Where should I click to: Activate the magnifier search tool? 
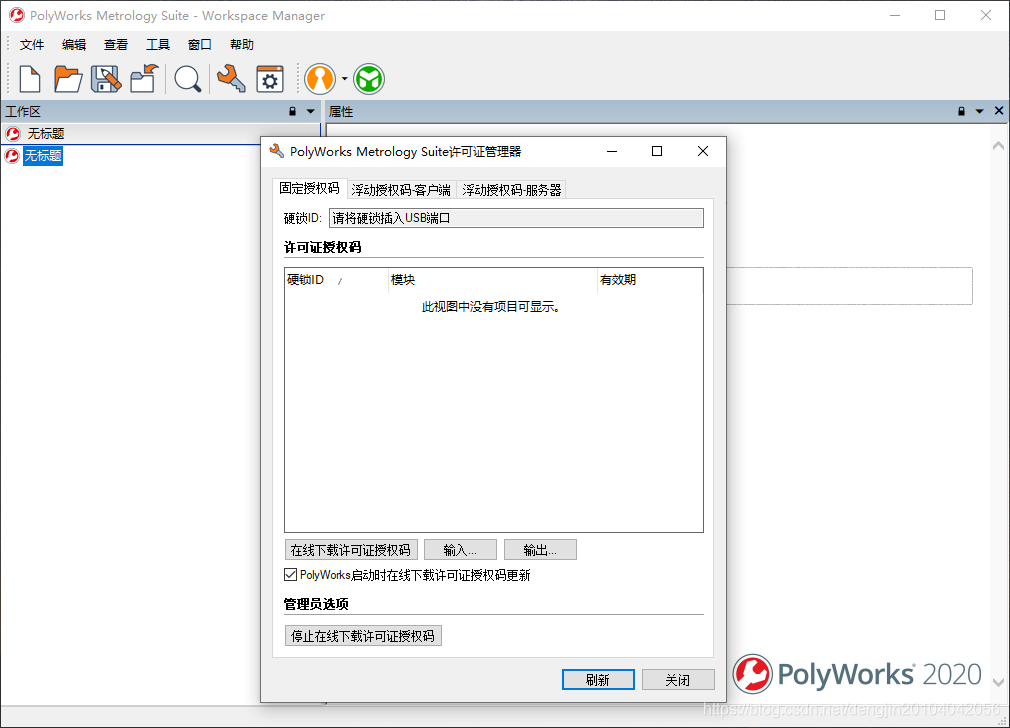pyautogui.click(x=187, y=78)
